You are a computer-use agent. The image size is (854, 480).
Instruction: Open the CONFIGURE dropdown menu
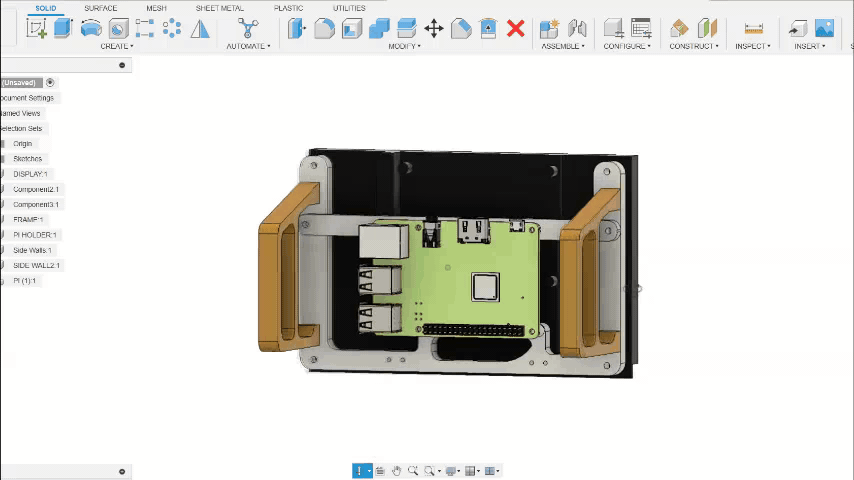tap(627, 46)
